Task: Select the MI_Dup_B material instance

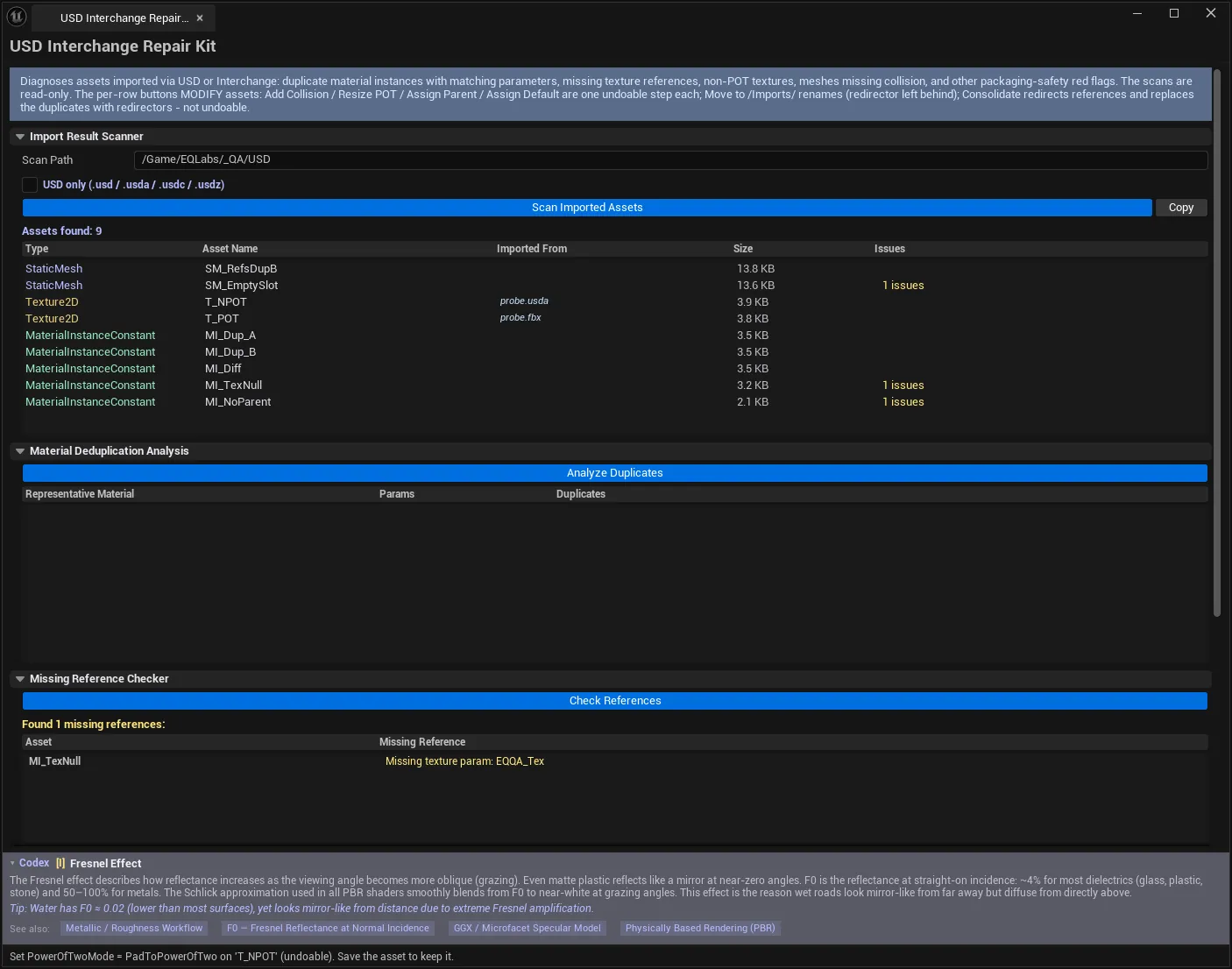Action: [x=615, y=352]
